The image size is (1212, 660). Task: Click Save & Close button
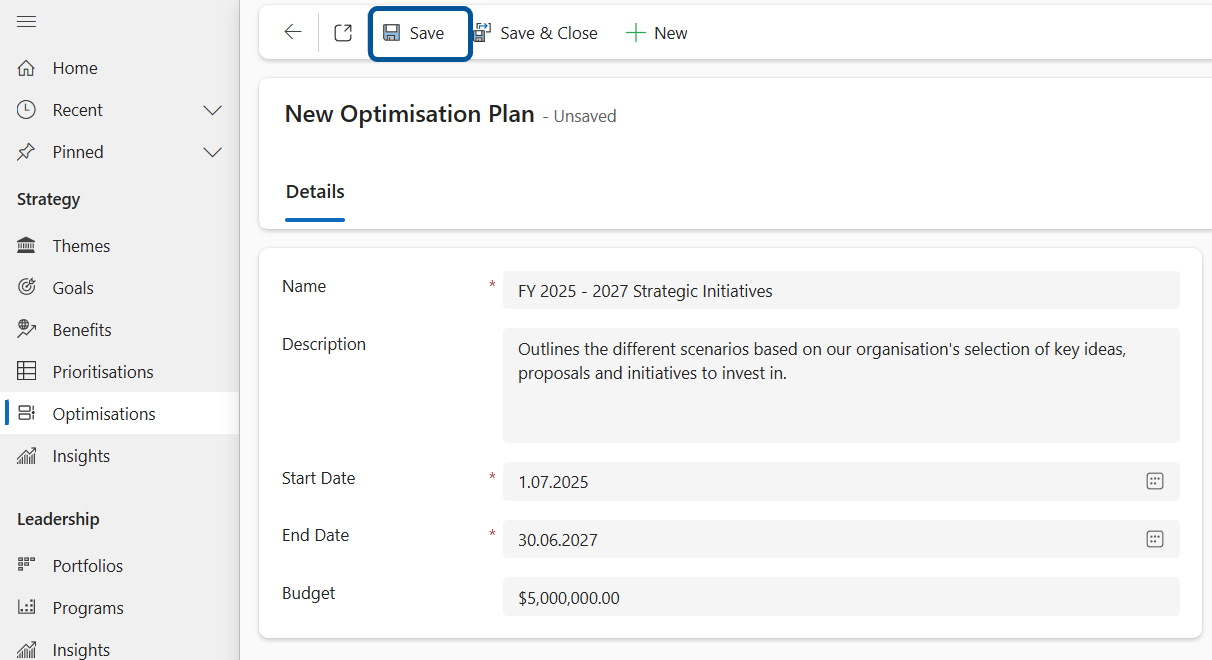[x=535, y=33]
